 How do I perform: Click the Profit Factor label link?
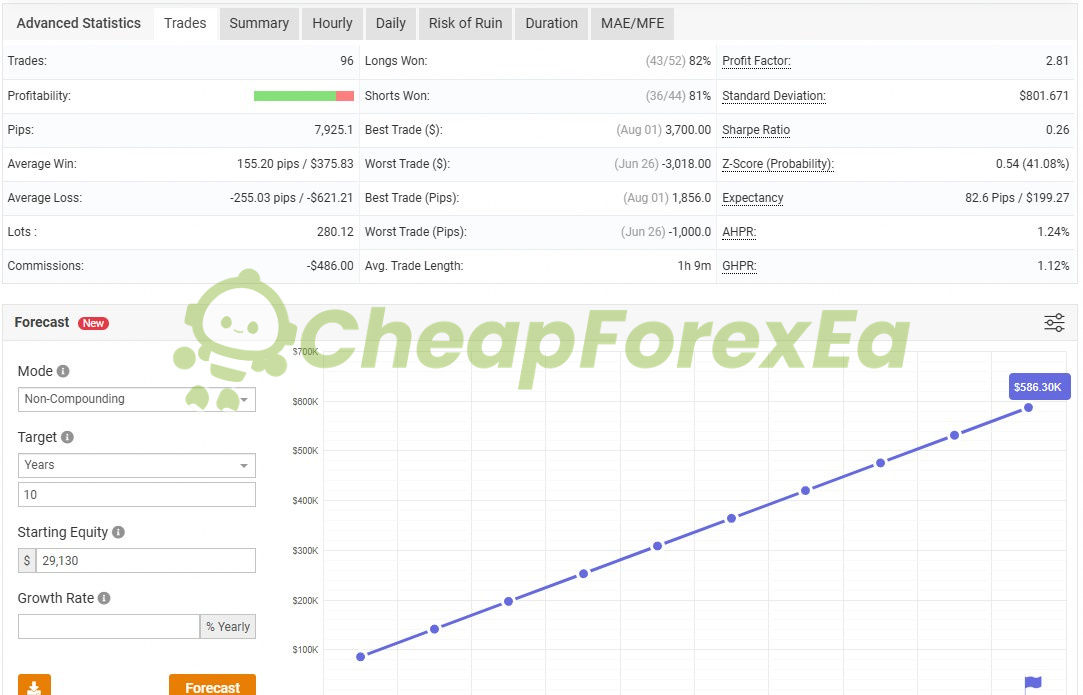(756, 61)
